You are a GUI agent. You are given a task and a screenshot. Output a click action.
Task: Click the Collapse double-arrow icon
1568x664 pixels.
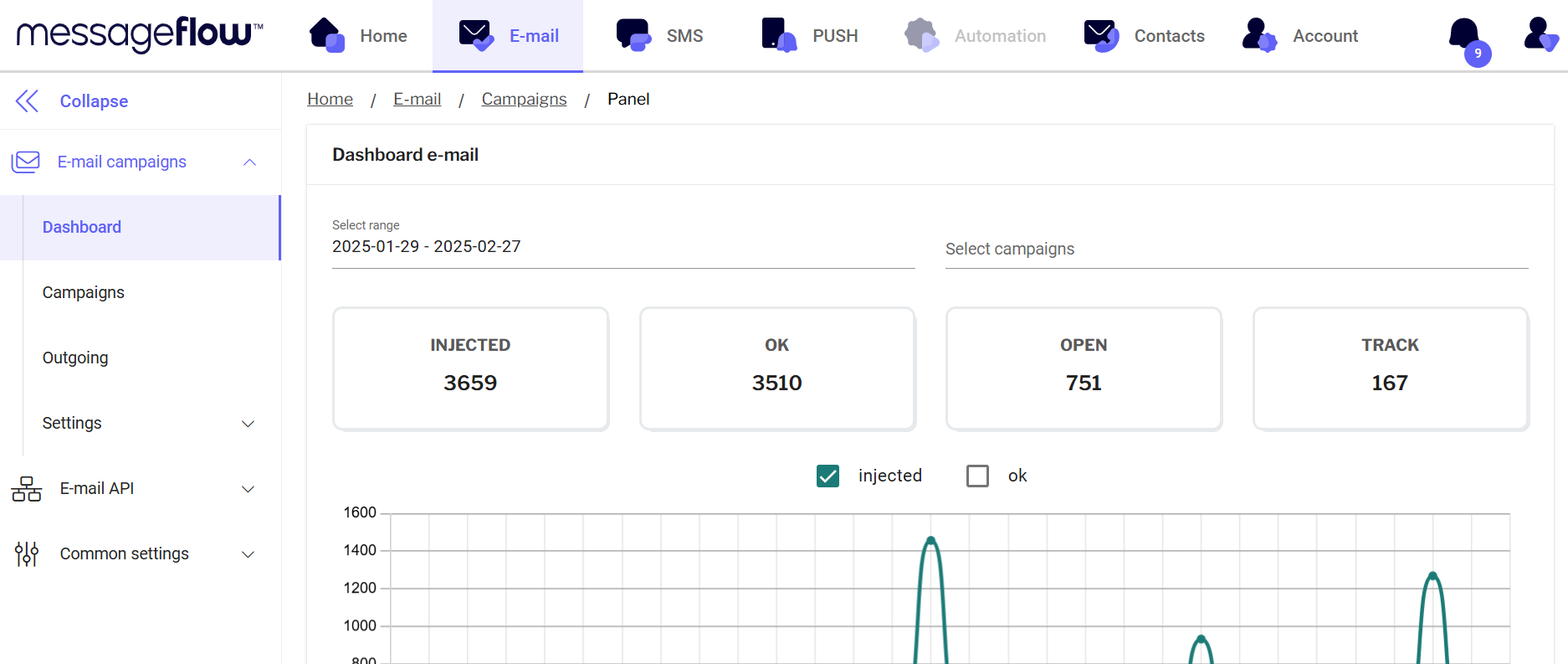pyautogui.click(x=27, y=101)
